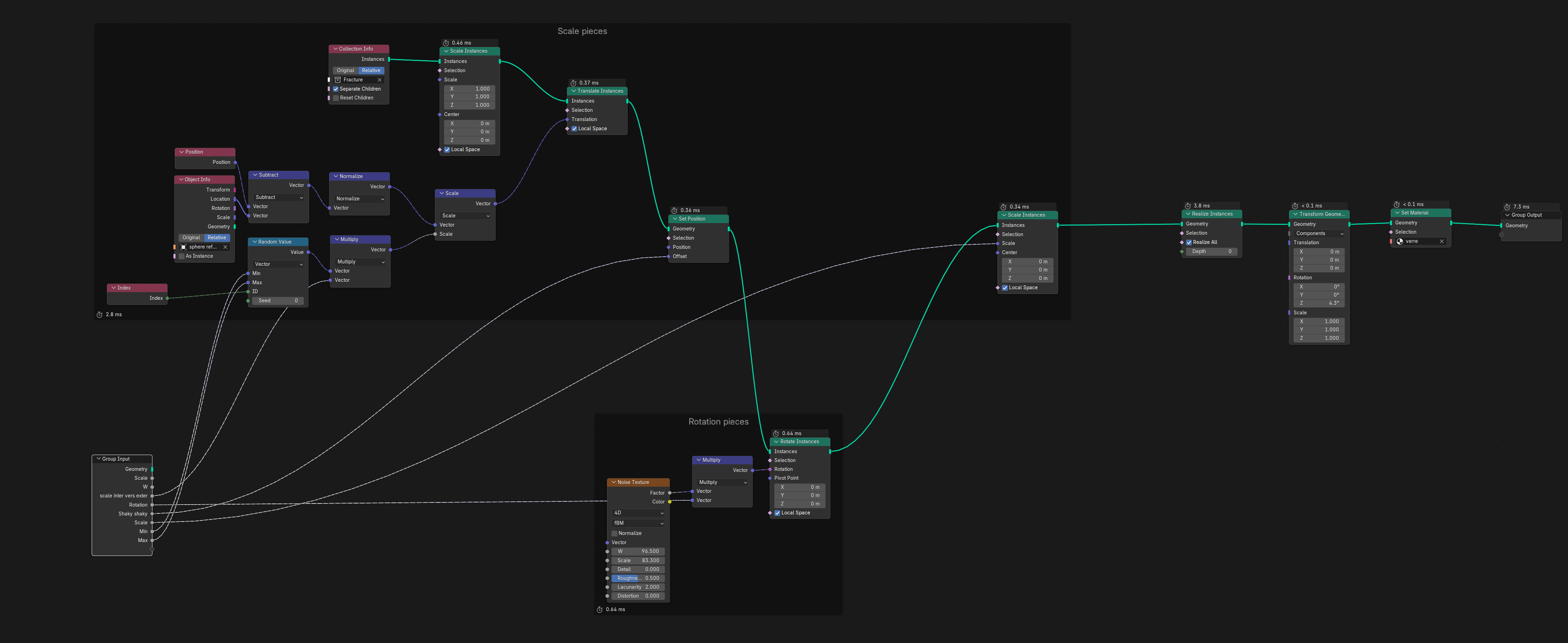The width and height of the screenshot is (1568, 643).
Task: Clear the sphere ref object field X
Action: coord(225,247)
